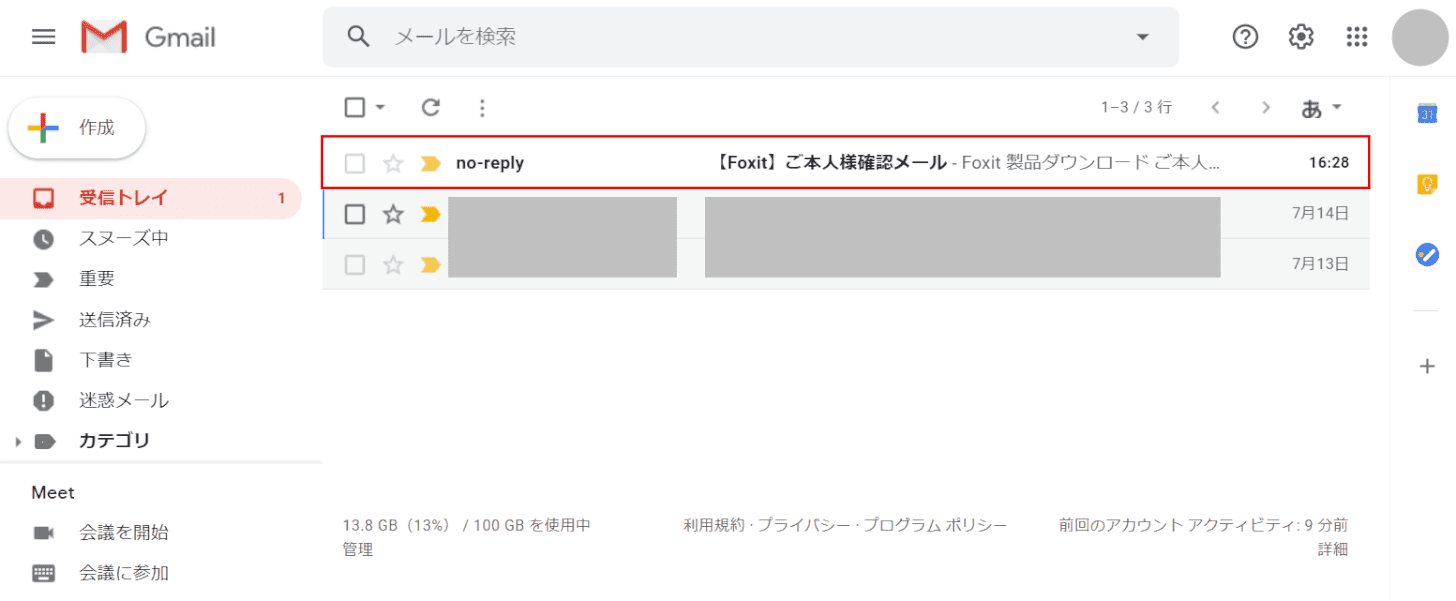This screenshot has width=1456, height=601.
Task: Click the no-reply sender name
Action: point(490,163)
